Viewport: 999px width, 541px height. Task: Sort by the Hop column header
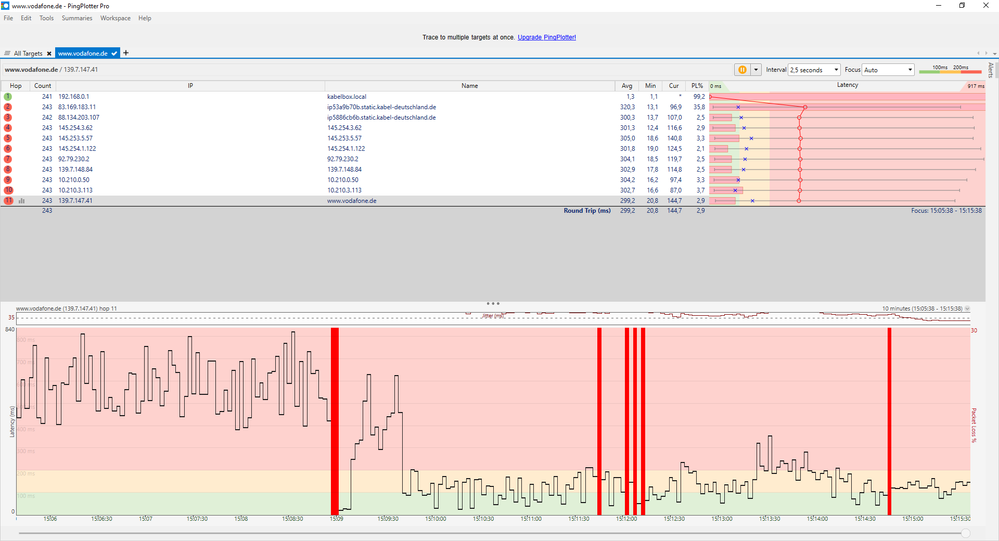[16, 85]
